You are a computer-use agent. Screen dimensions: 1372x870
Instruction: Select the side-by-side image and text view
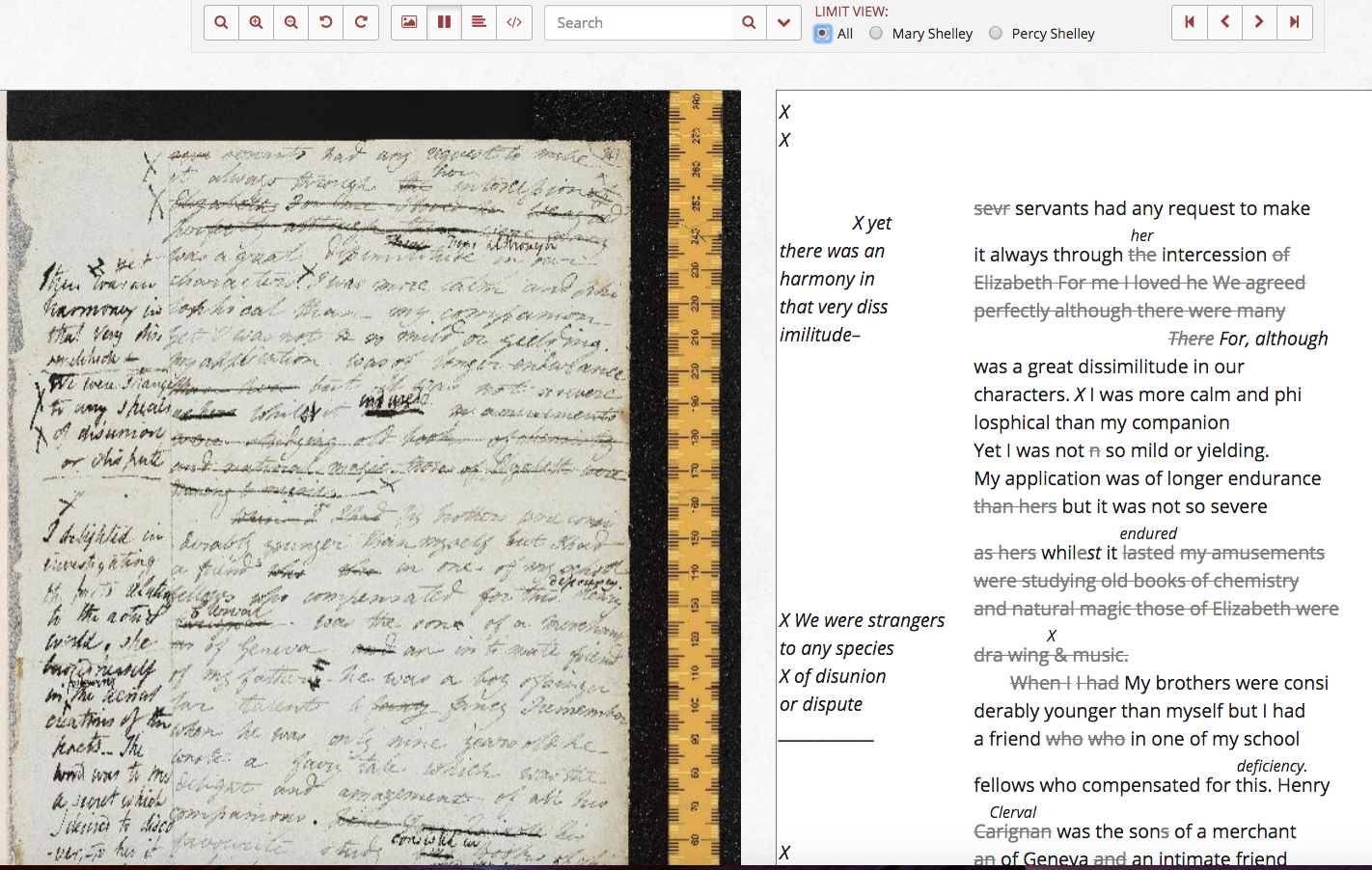click(444, 22)
